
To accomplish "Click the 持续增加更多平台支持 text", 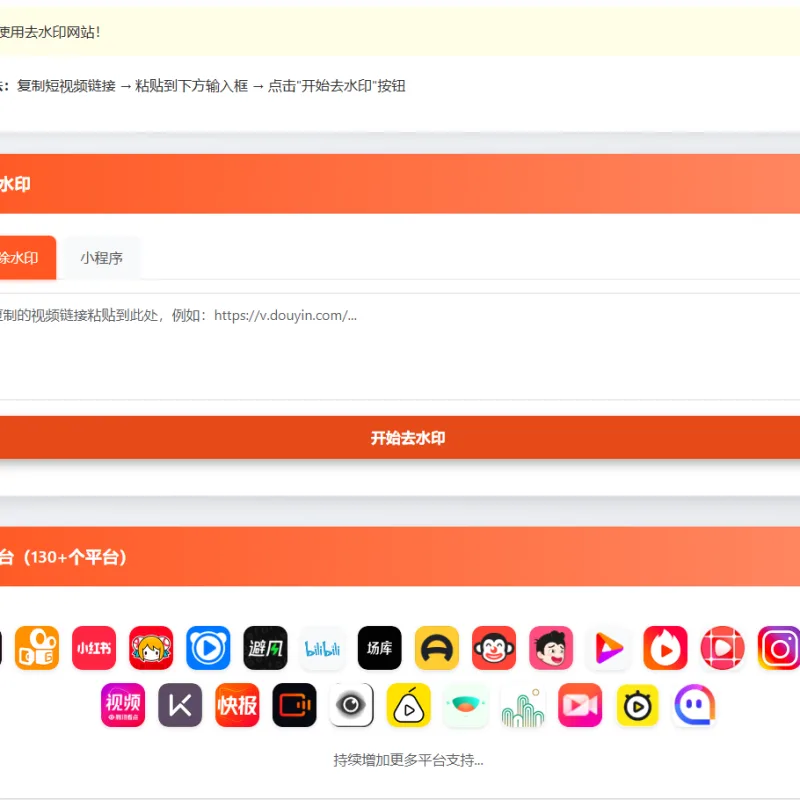I will [x=408, y=760].
